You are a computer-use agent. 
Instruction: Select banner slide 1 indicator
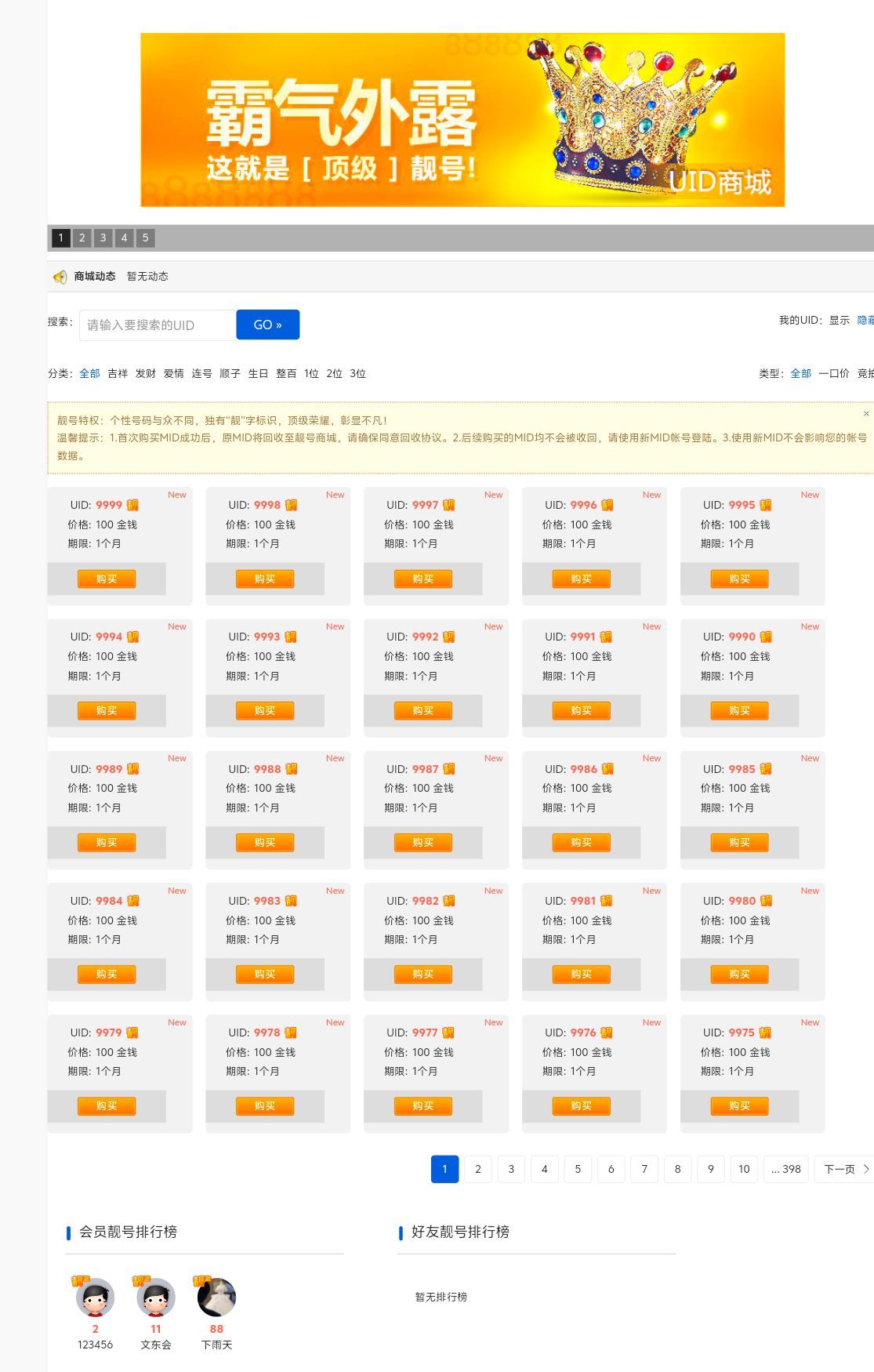[x=61, y=238]
